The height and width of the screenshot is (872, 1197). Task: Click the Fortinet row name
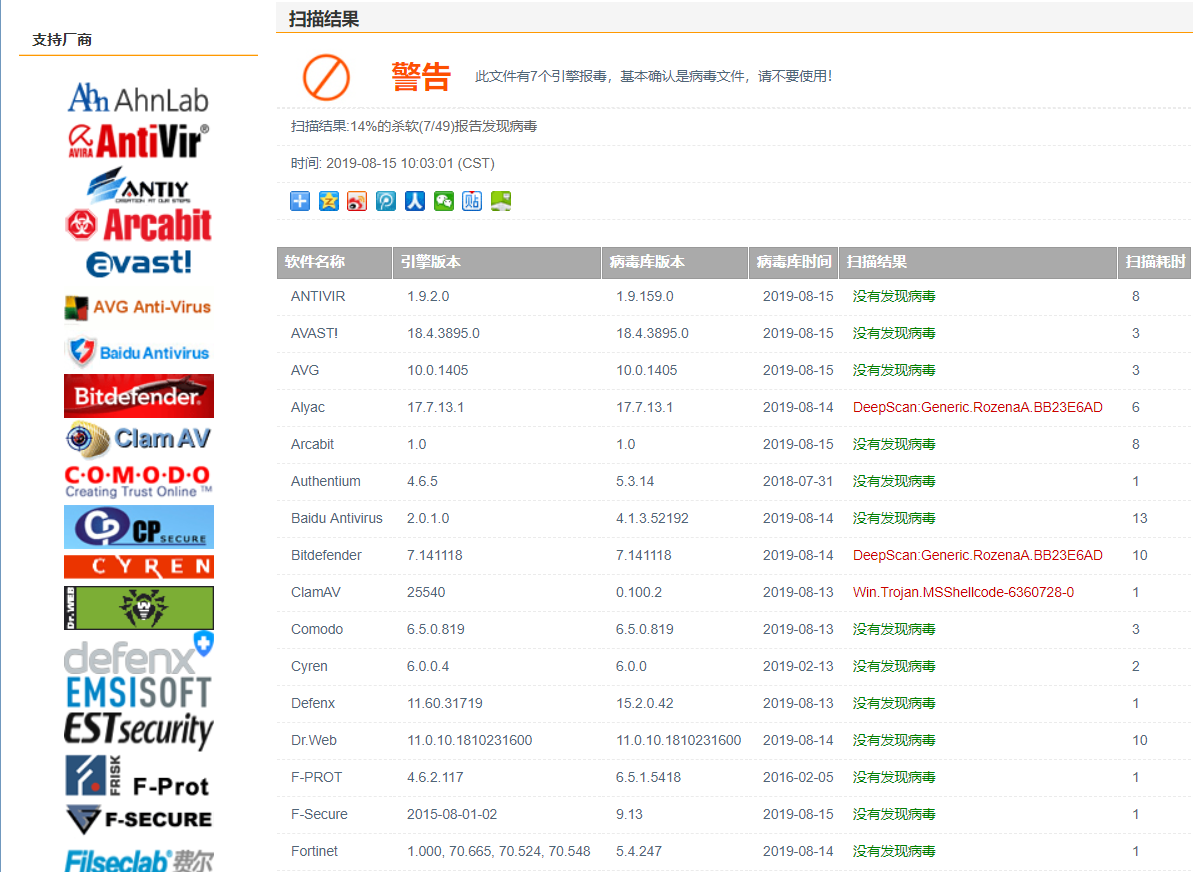[314, 851]
